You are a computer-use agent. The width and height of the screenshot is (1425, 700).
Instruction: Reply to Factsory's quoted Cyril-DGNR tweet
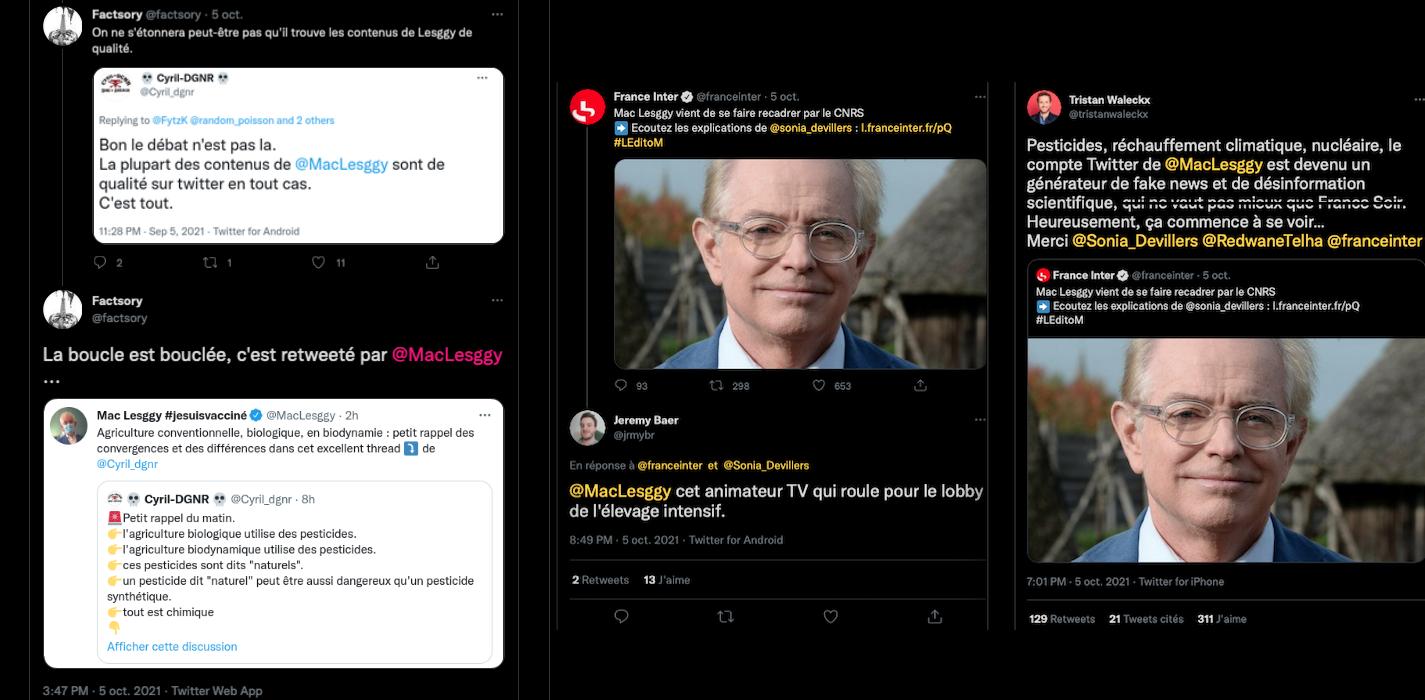pyautogui.click(x=100, y=262)
